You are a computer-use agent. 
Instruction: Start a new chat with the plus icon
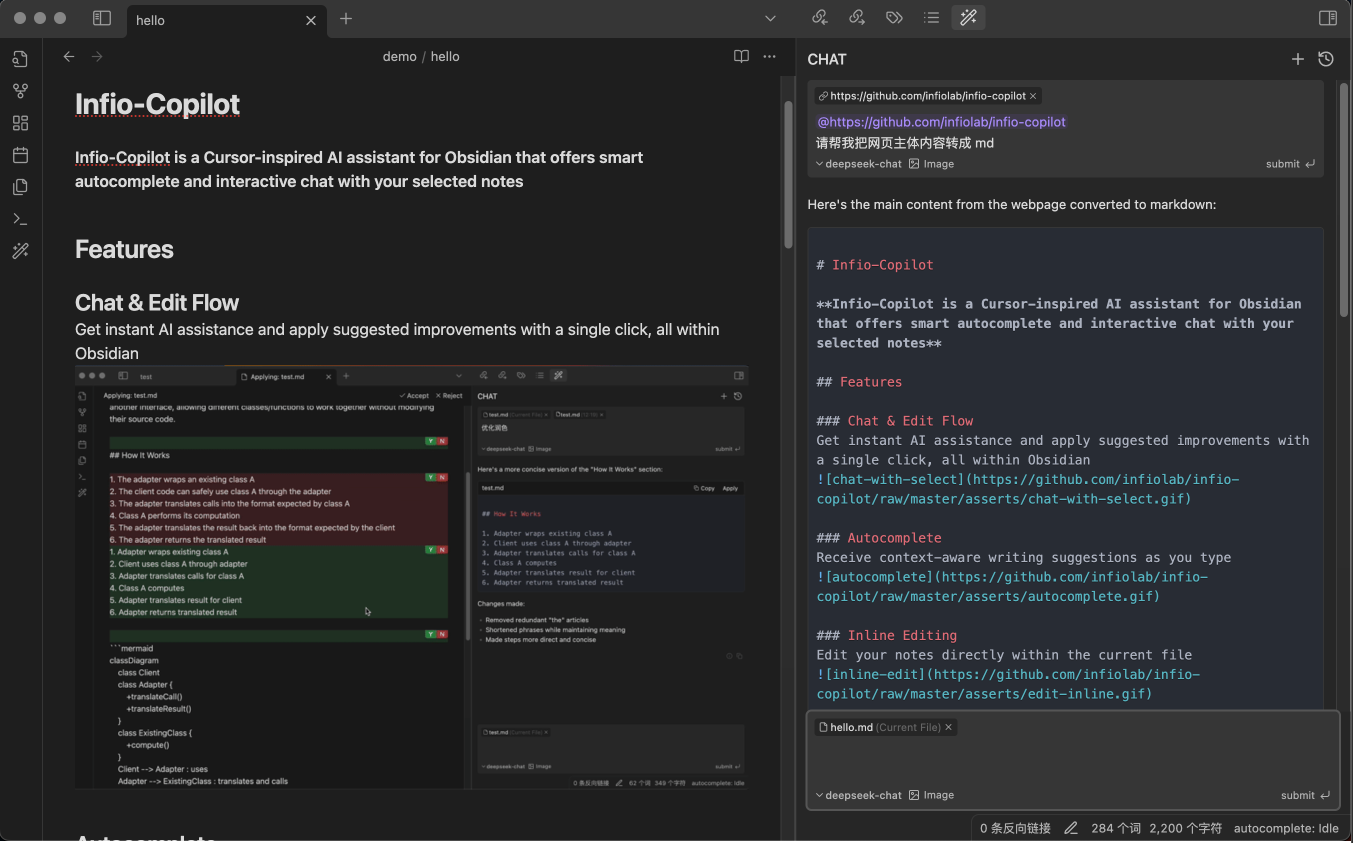point(1297,59)
